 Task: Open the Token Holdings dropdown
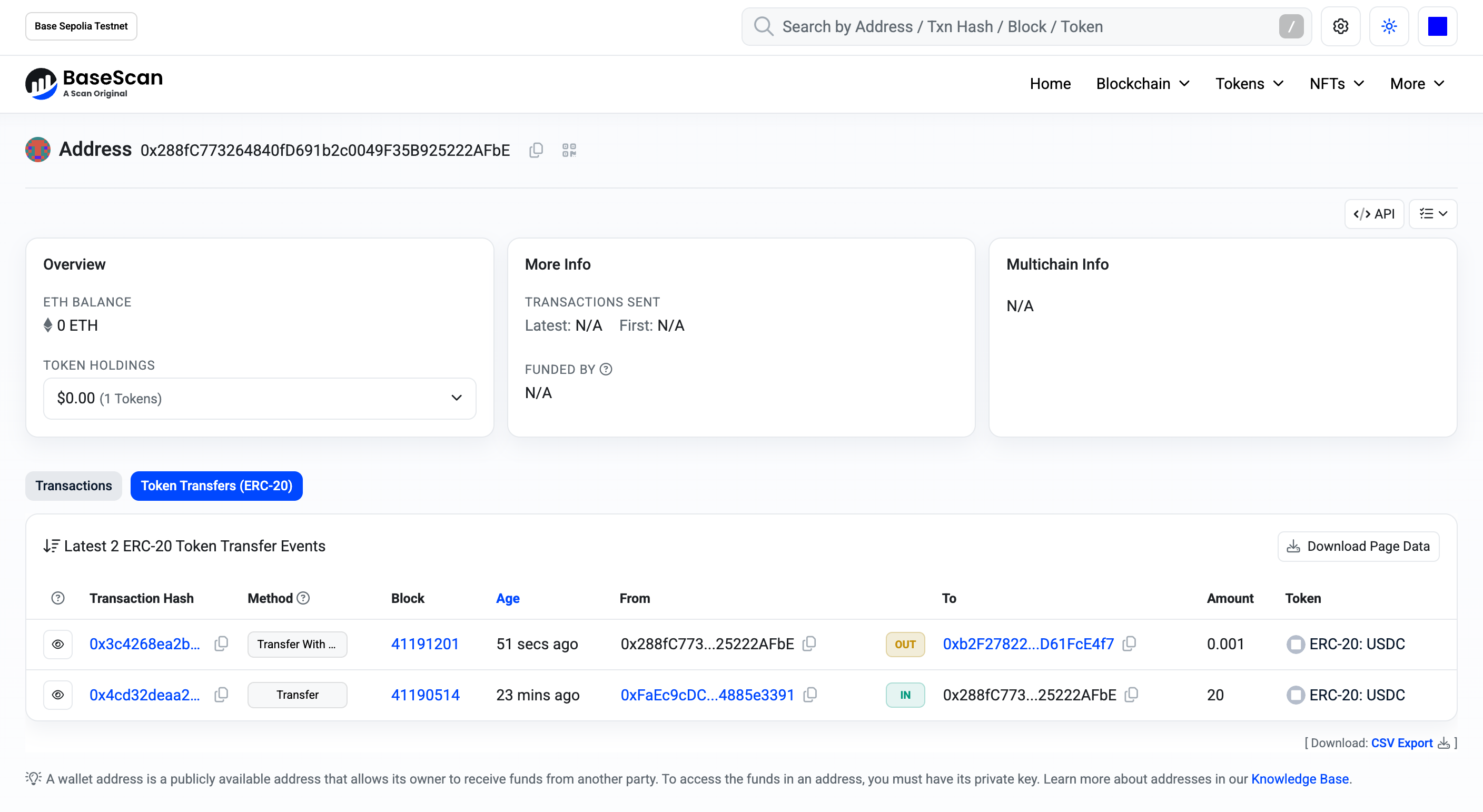260,398
